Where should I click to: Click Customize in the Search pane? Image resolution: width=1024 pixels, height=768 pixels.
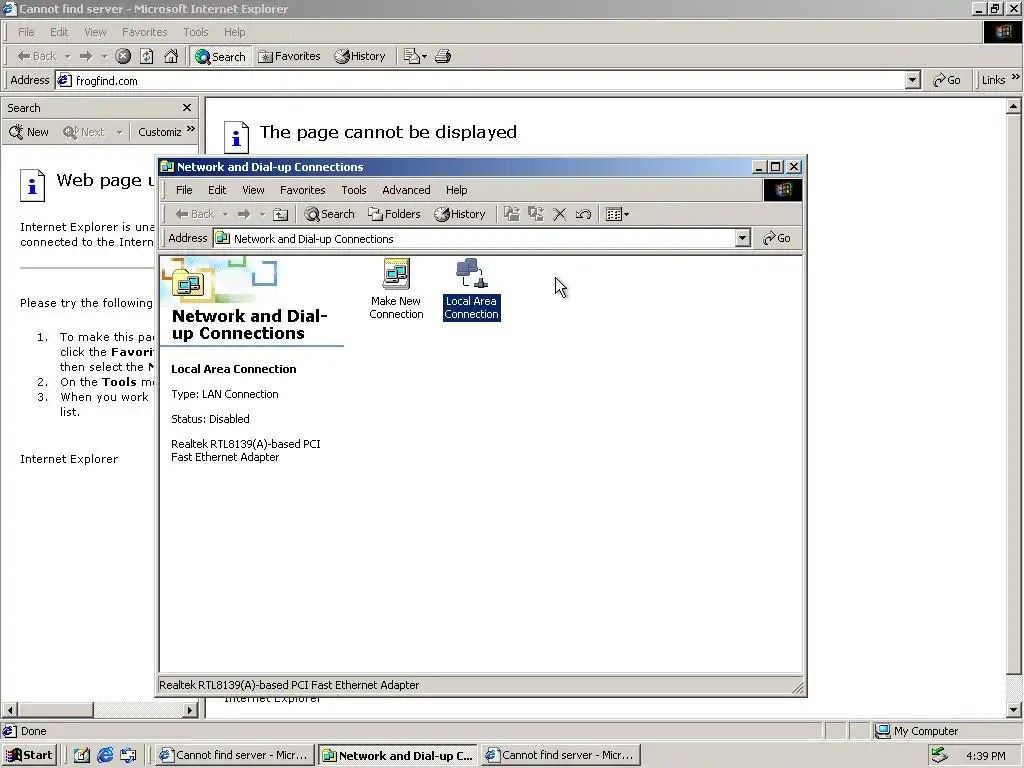[159, 132]
